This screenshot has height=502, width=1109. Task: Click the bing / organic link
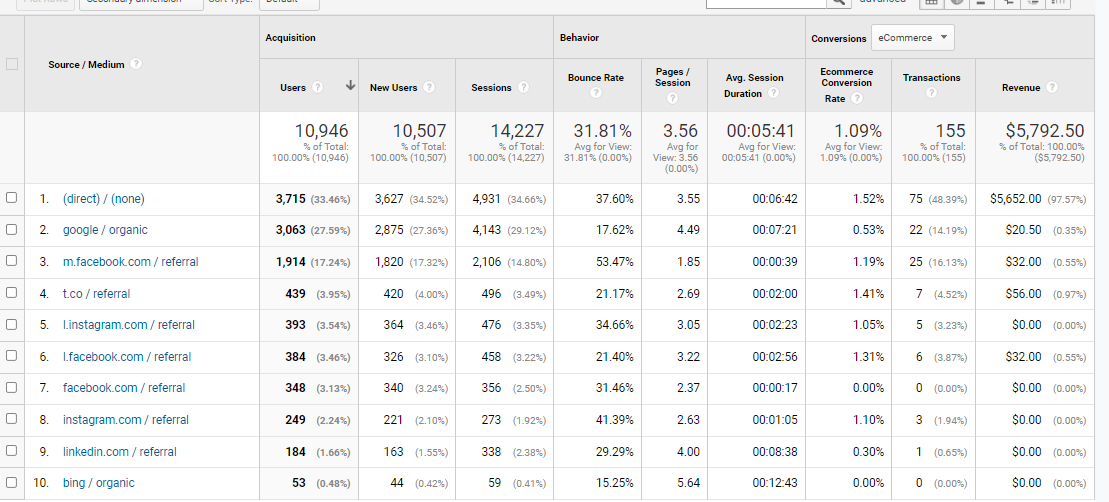coord(98,482)
